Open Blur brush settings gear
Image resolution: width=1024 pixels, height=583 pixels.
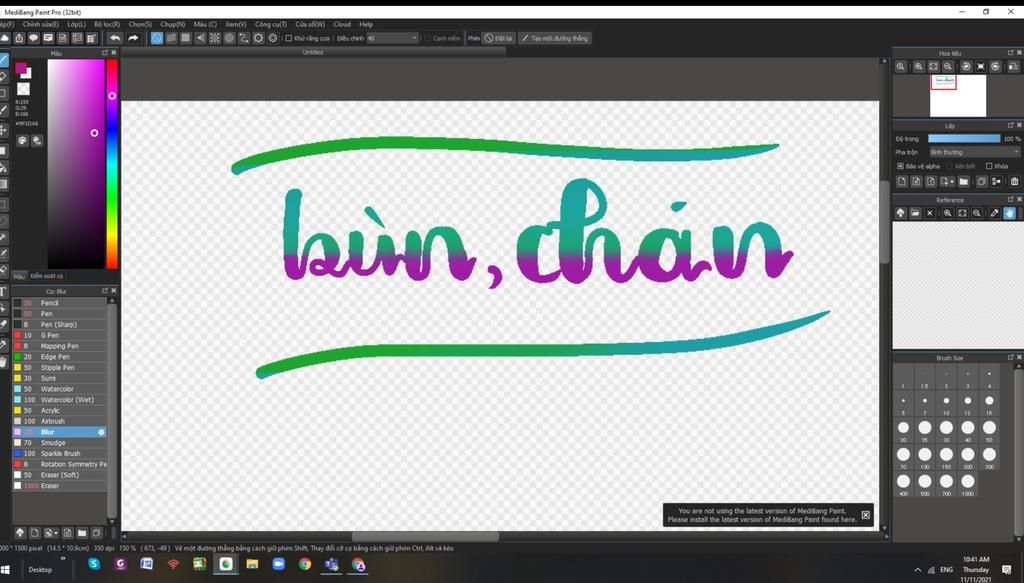pos(101,432)
